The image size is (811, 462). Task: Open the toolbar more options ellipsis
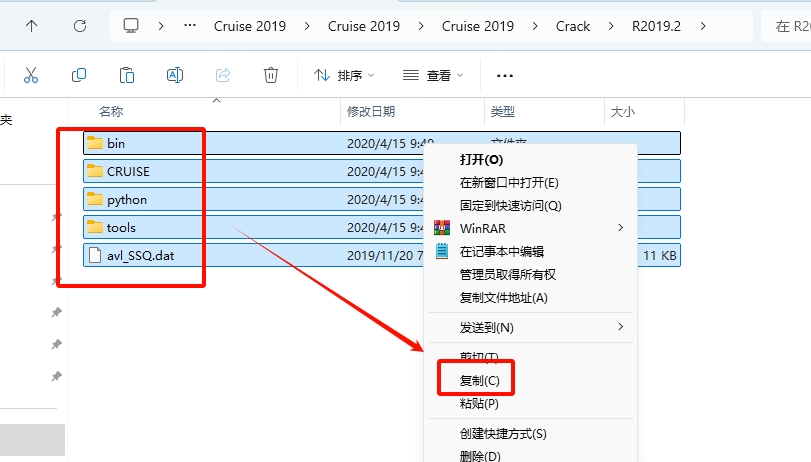[x=504, y=76]
